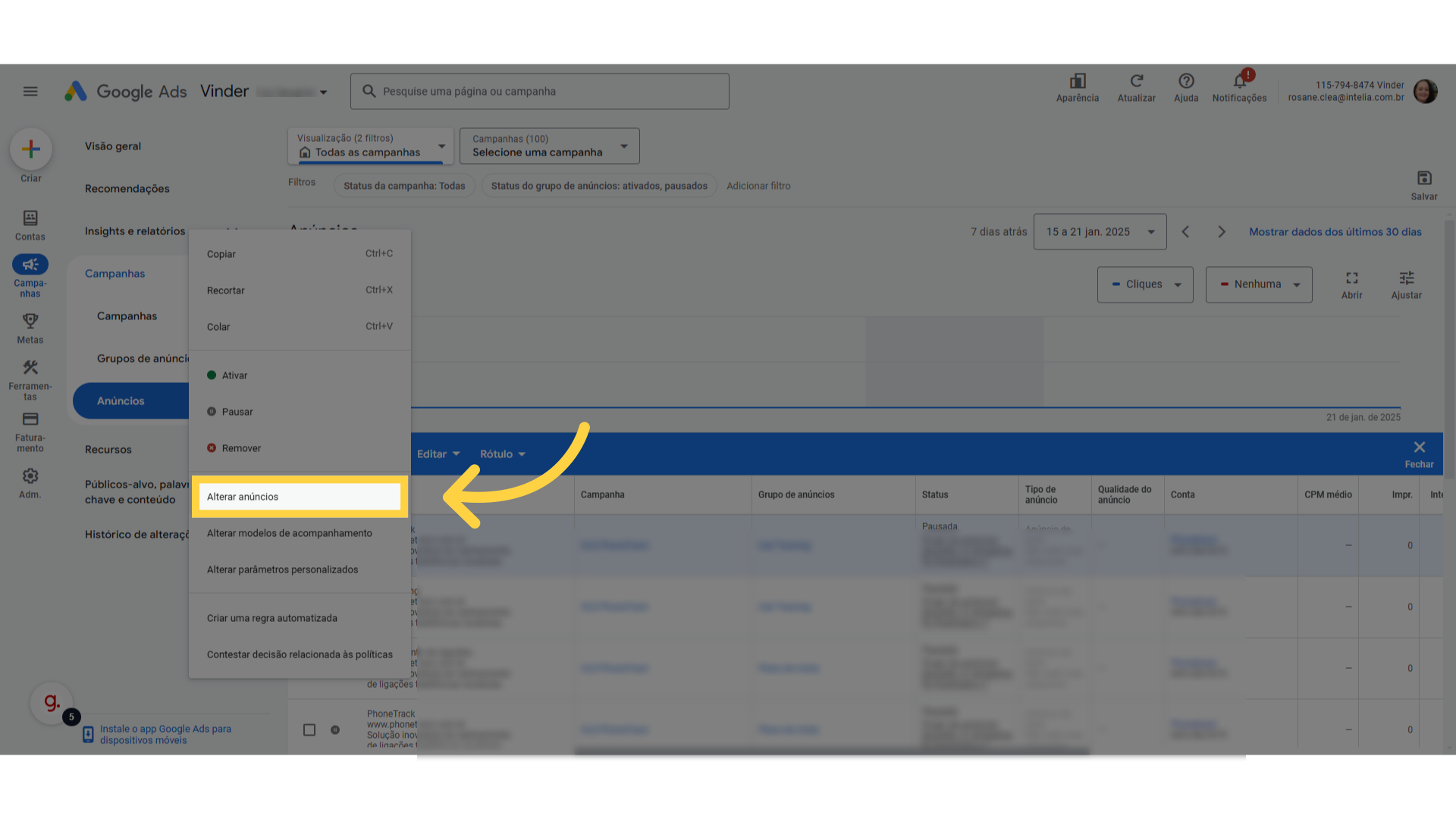
Task: Click Instale o app Google Ads link
Action: (x=165, y=735)
